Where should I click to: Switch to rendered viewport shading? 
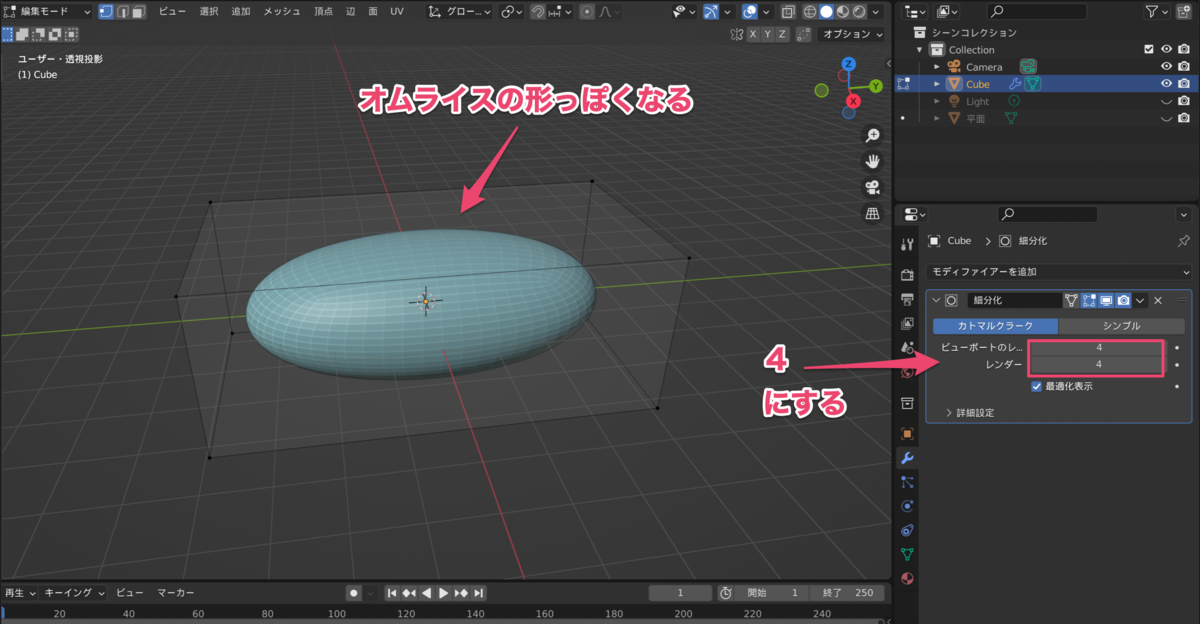860,12
